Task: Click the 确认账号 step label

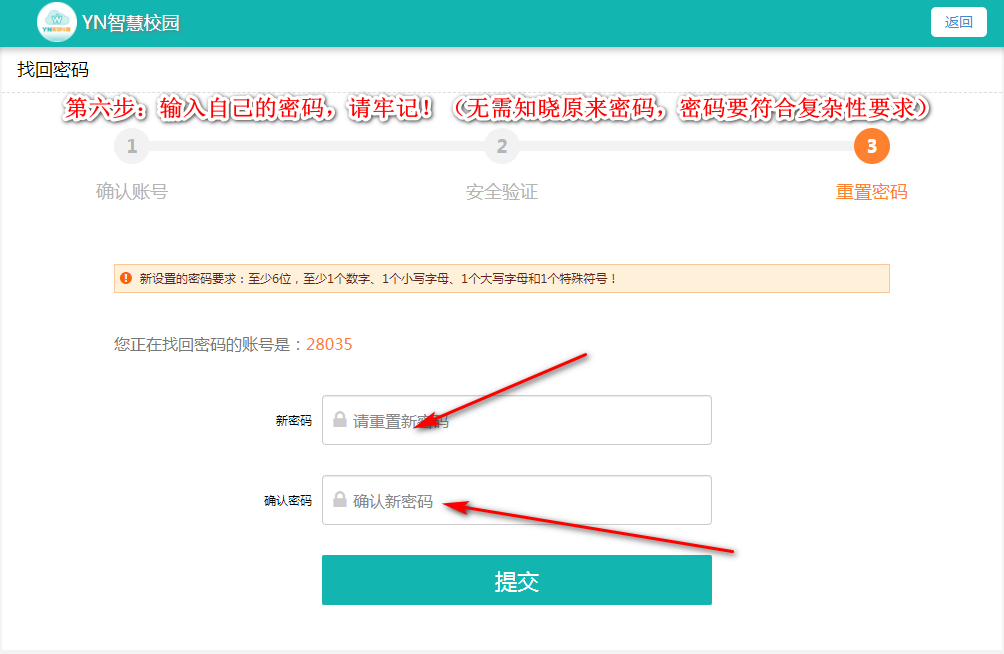Action: 131,192
